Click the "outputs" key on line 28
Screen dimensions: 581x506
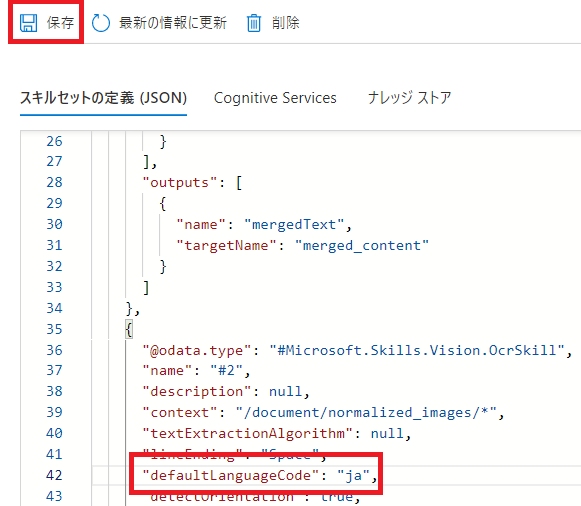click(180, 183)
